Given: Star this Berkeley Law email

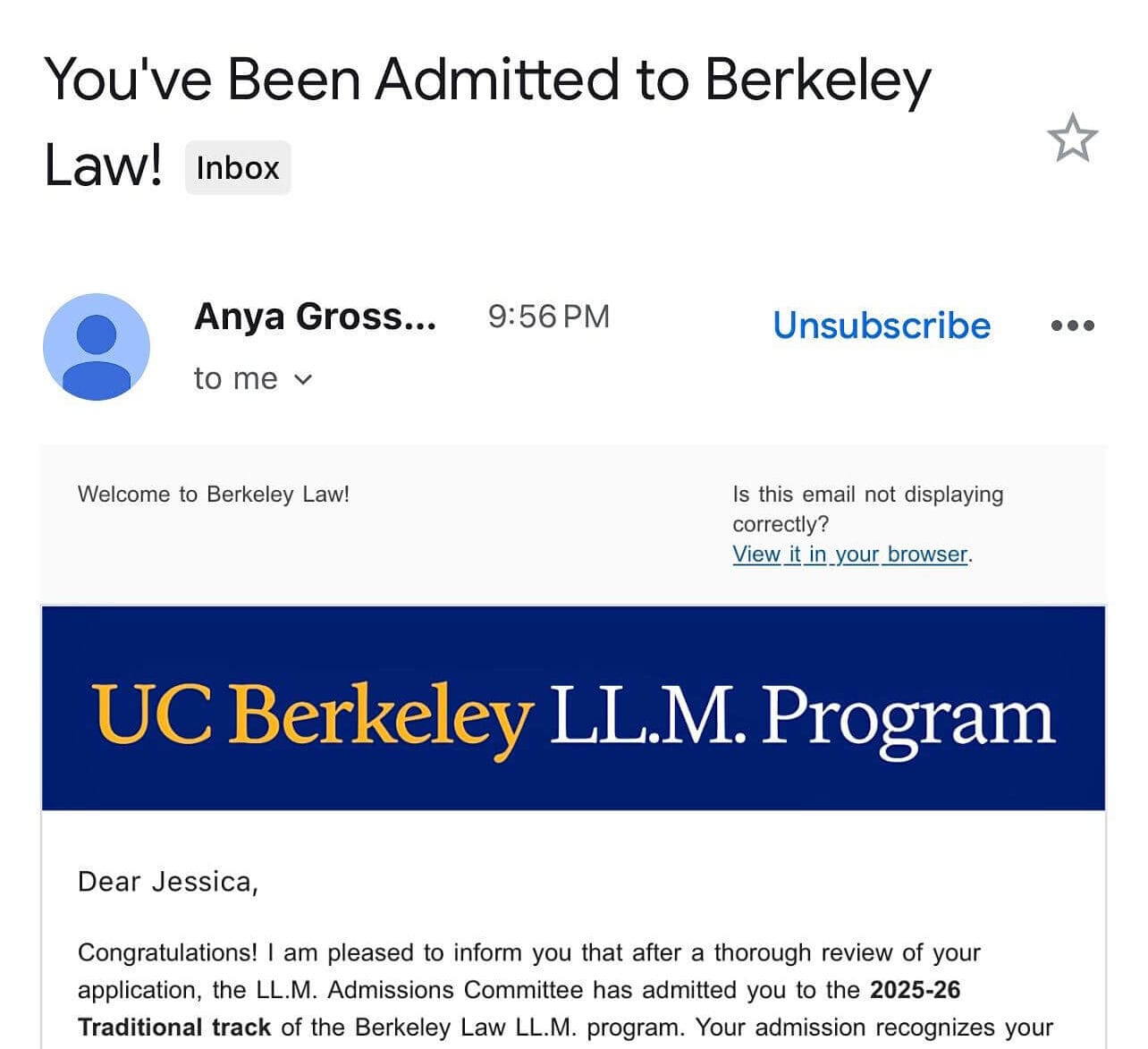Looking at the screenshot, I should (x=1072, y=139).
